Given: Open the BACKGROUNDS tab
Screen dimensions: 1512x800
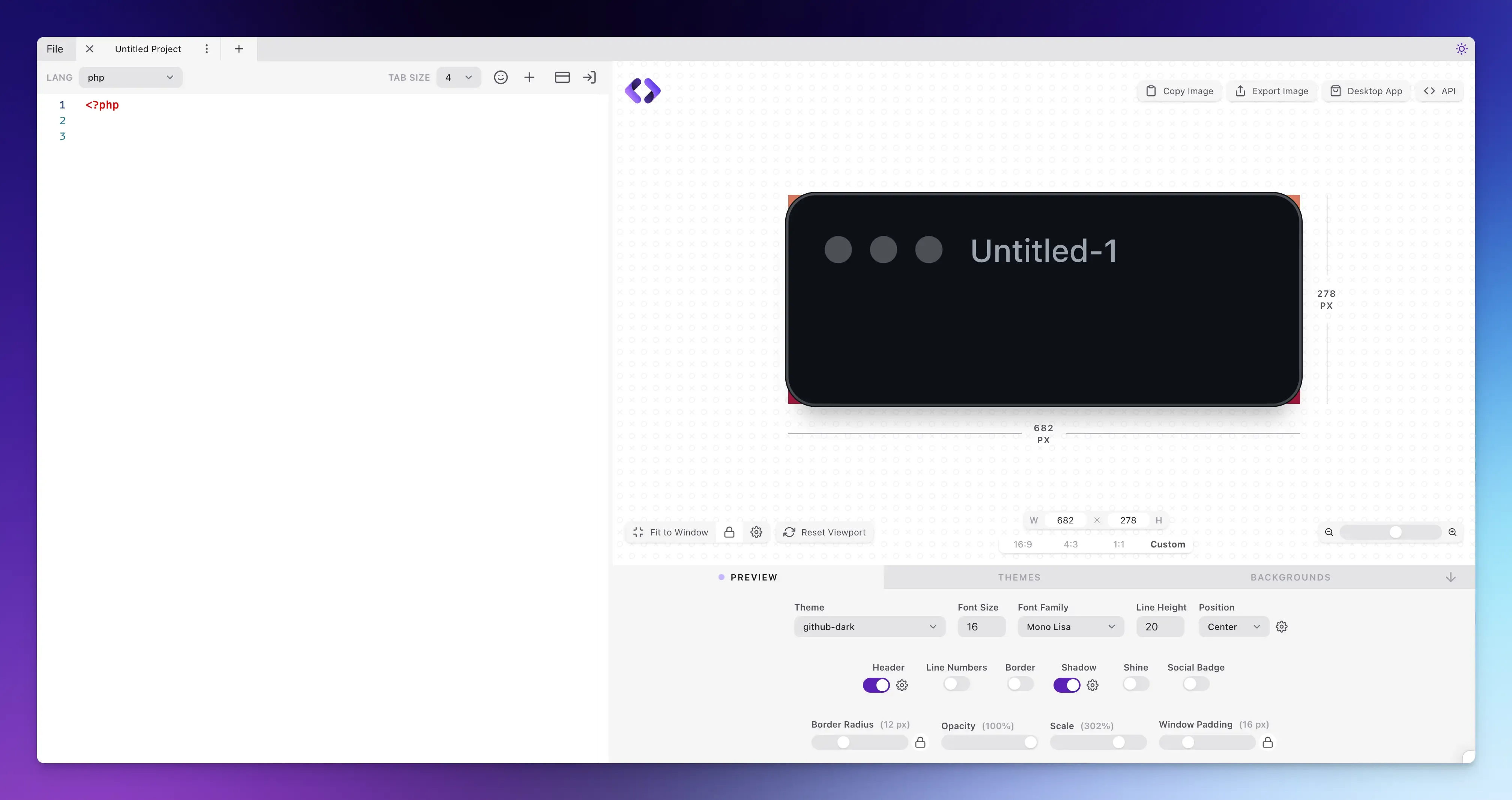Looking at the screenshot, I should pos(1290,577).
